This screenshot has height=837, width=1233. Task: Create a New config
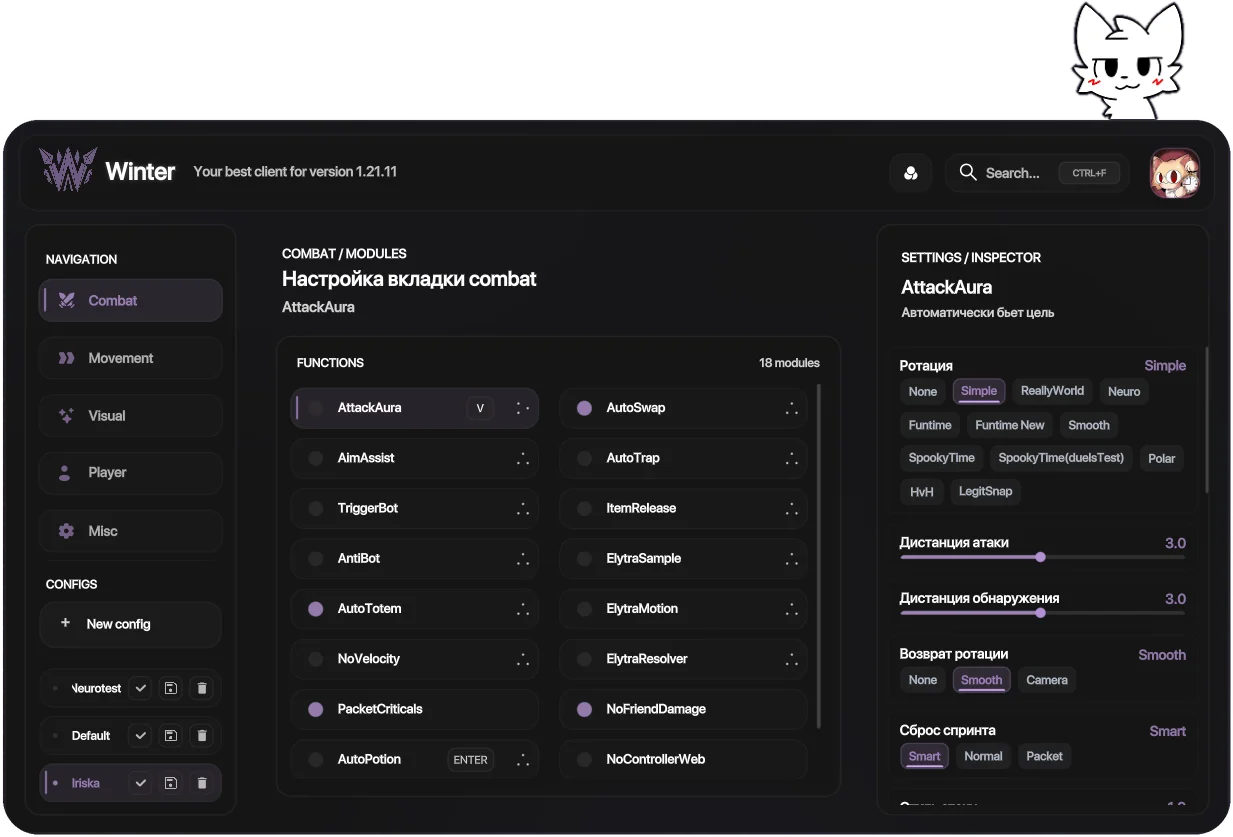[131, 624]
